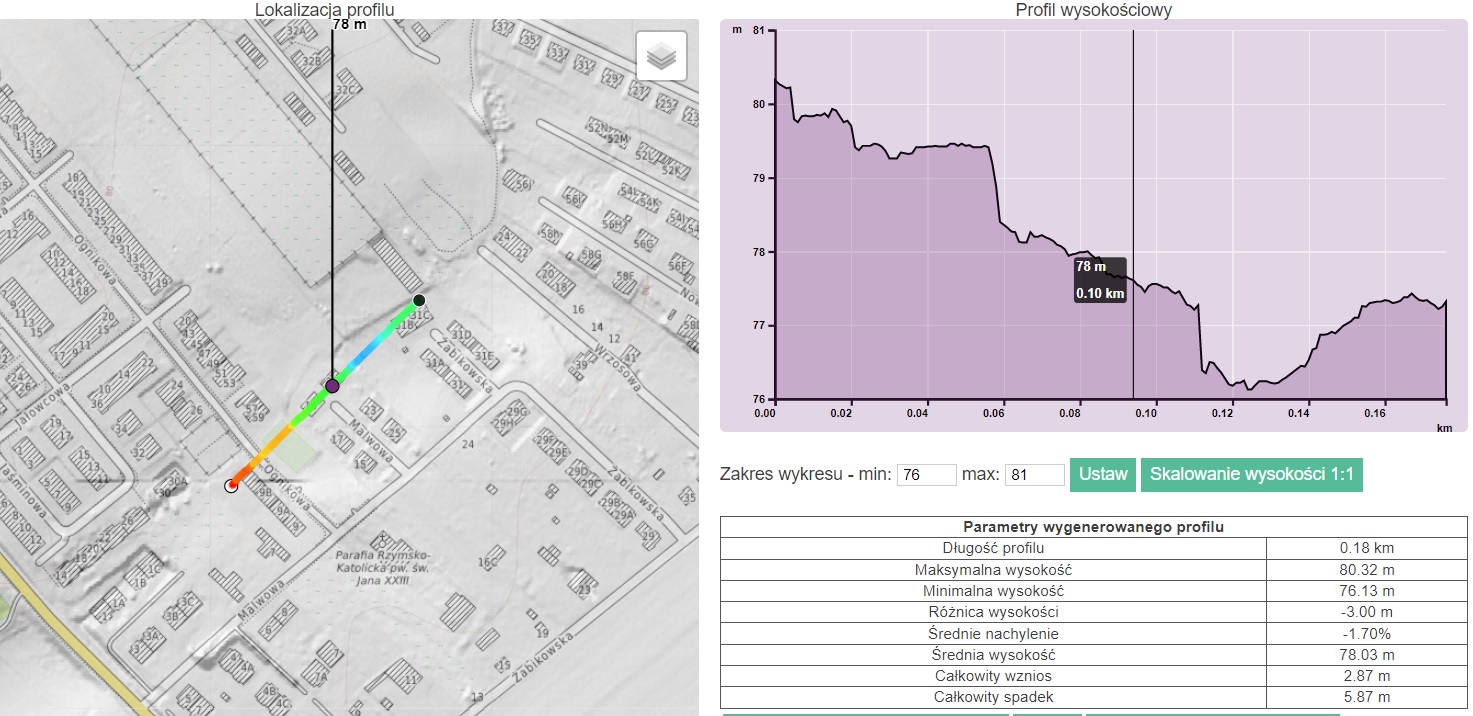This screenshot has height=716, width=1473.
Task: Select the Średnie nachylenie row
Action: pos(1093,633)
